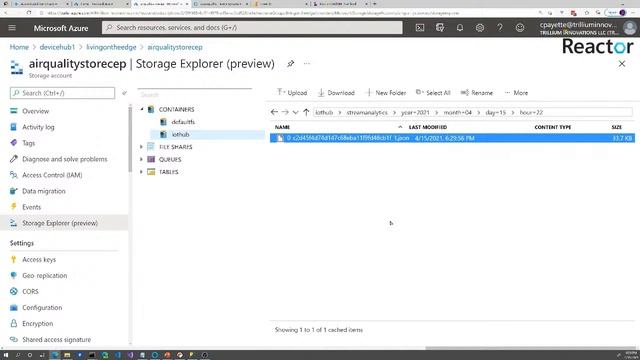The width and height of the screenshot is (640, 360).
Task: Open CORS settings
Action: tap(30, 291)
